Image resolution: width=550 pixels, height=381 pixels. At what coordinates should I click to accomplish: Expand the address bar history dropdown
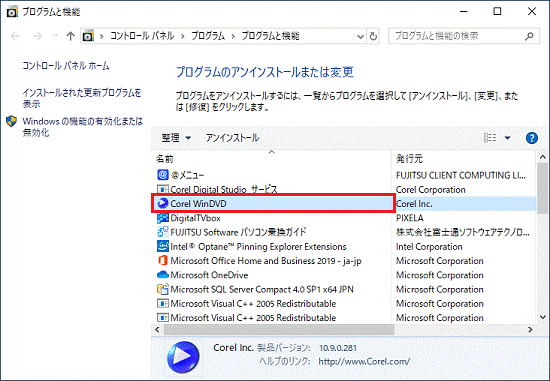point(360,36)
